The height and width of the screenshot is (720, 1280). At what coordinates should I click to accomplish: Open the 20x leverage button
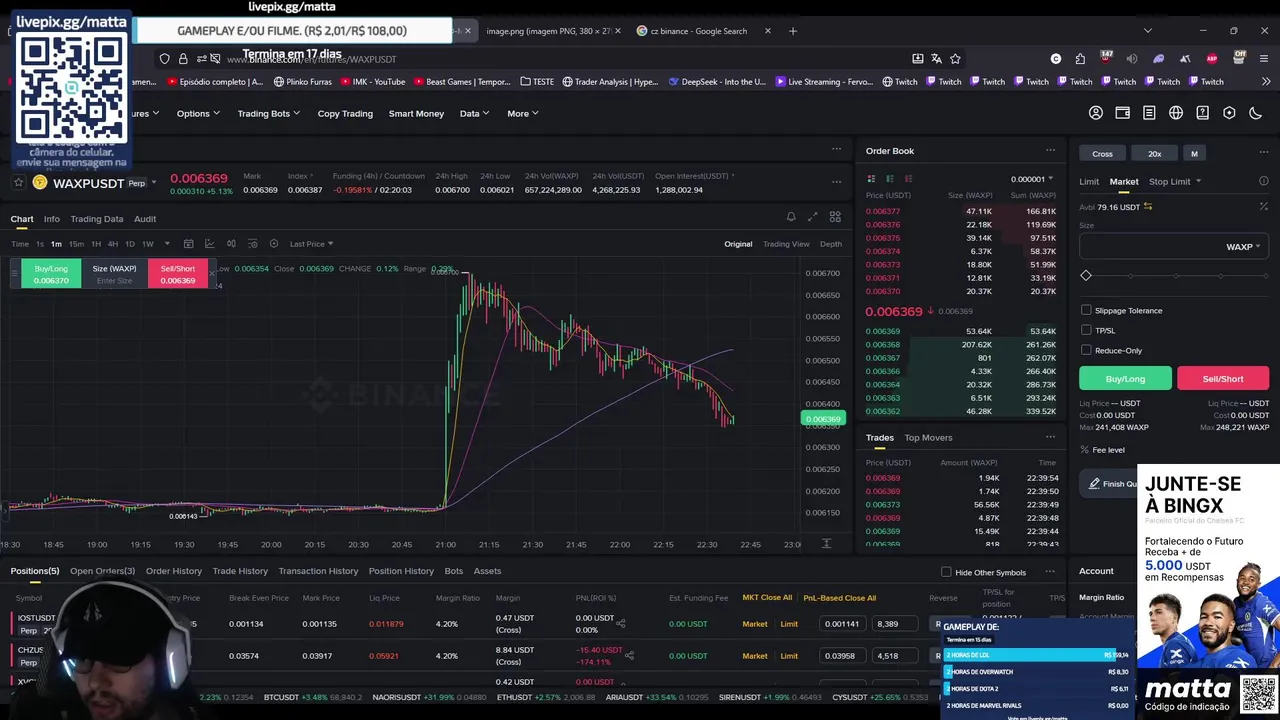coord(1154,153)
